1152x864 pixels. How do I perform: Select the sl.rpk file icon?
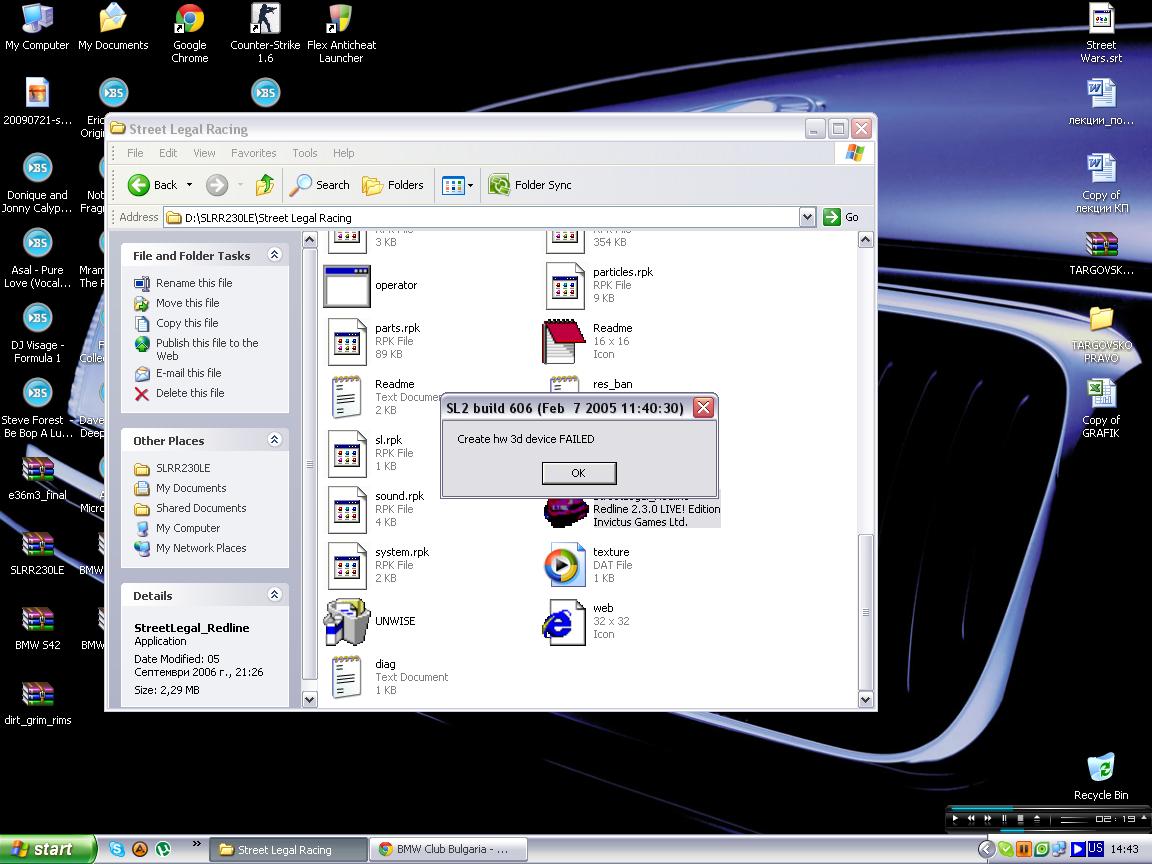point(347,453)
